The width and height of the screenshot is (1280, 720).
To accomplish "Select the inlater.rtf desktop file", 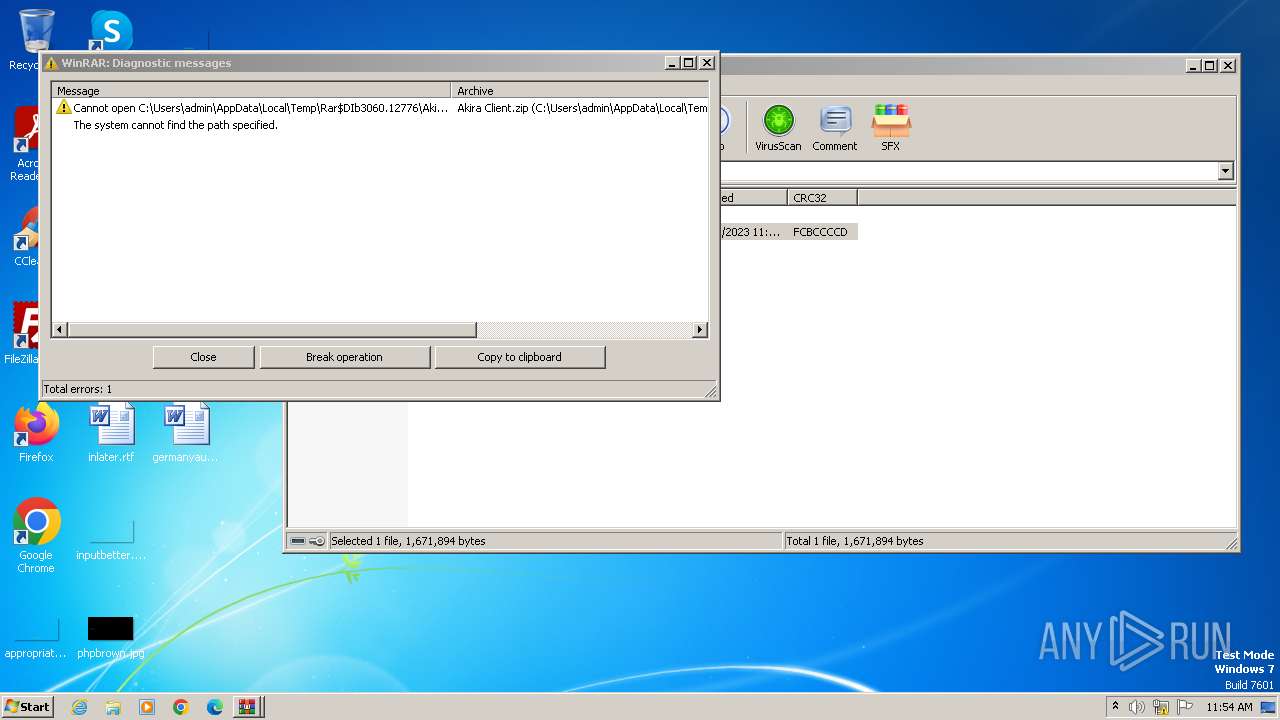I will point(111,433).
